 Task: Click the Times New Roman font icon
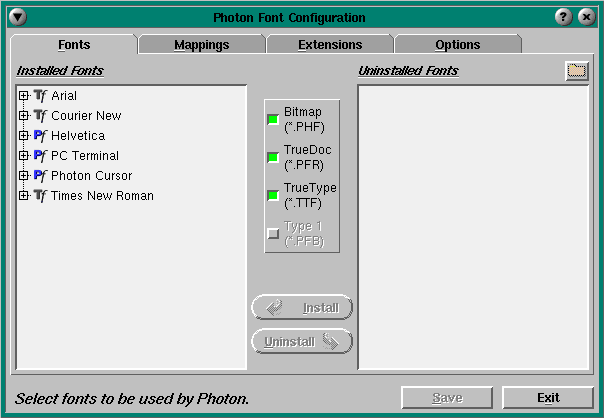[x=40, y=196]
